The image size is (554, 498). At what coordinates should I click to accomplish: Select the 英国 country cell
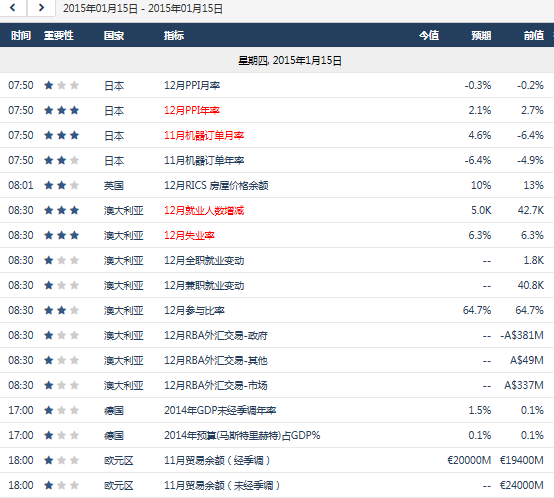pyautogui.click(x=114, y=185)
